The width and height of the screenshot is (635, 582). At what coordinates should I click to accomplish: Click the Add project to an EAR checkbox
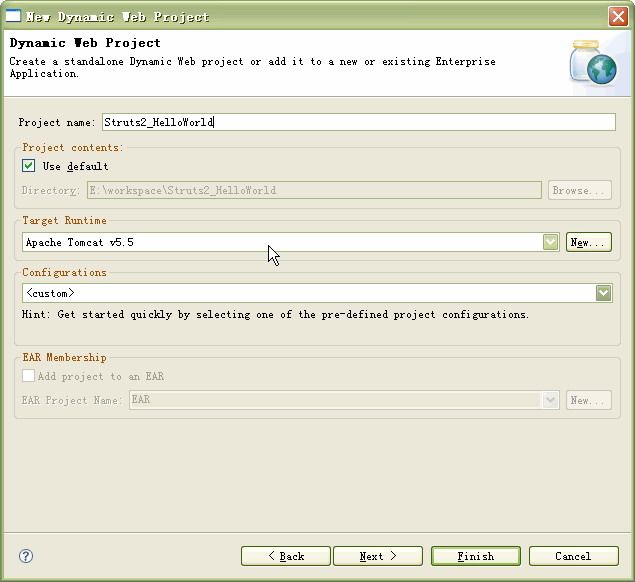(28, 376)
